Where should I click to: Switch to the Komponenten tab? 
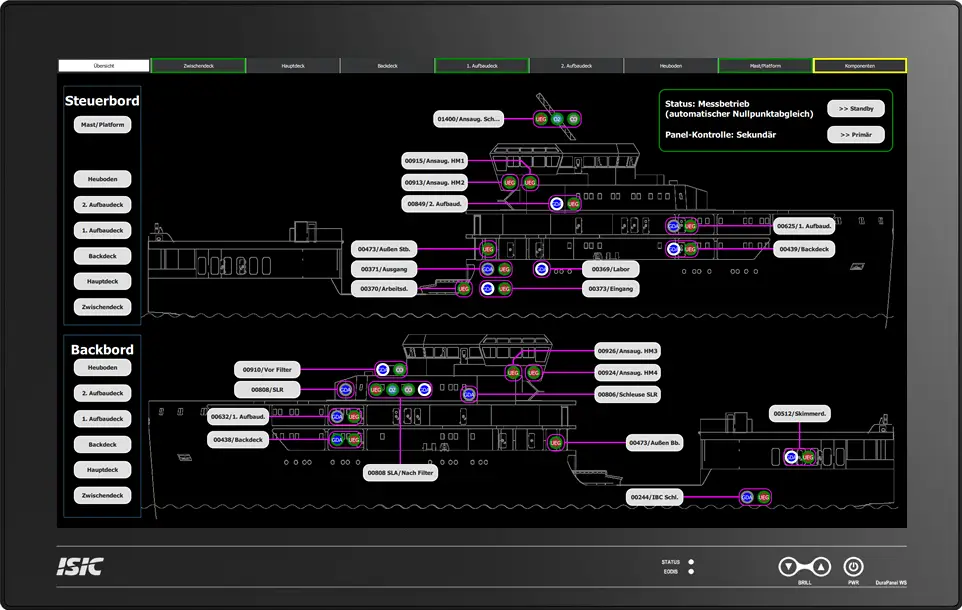(859, 66)
